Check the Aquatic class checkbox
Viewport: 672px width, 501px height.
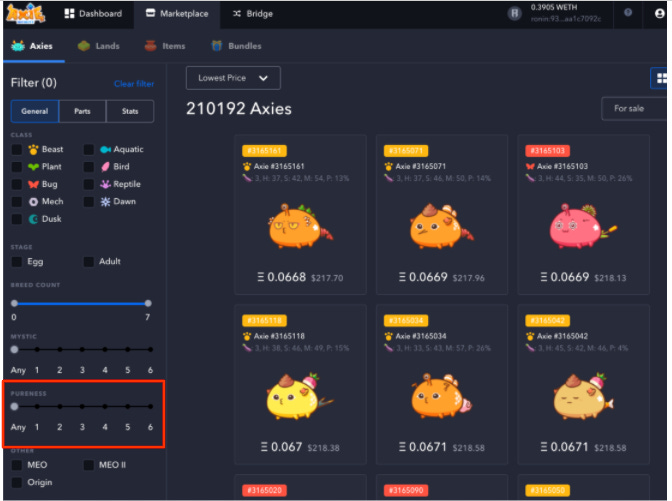[x=88, y=150]
